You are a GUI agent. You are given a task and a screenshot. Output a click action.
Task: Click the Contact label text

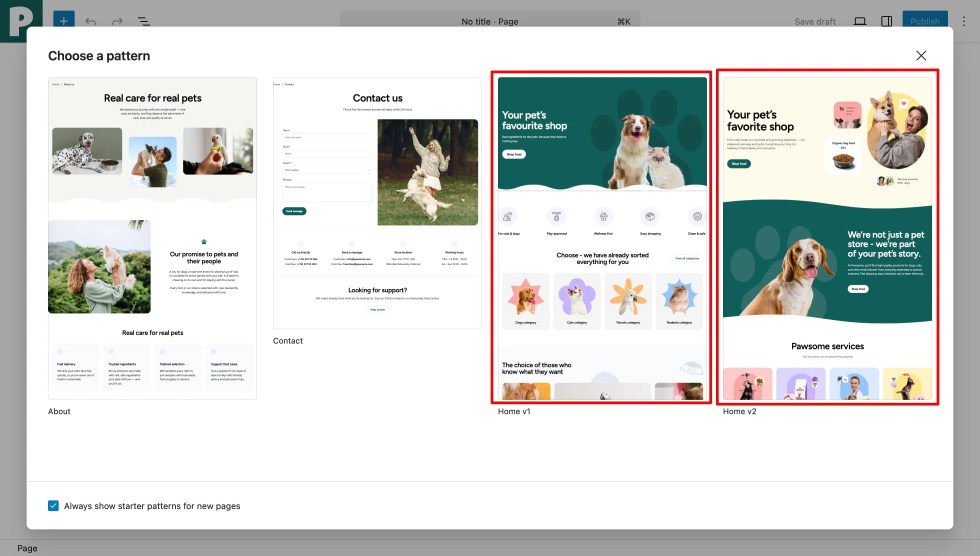tap(288, 340)
